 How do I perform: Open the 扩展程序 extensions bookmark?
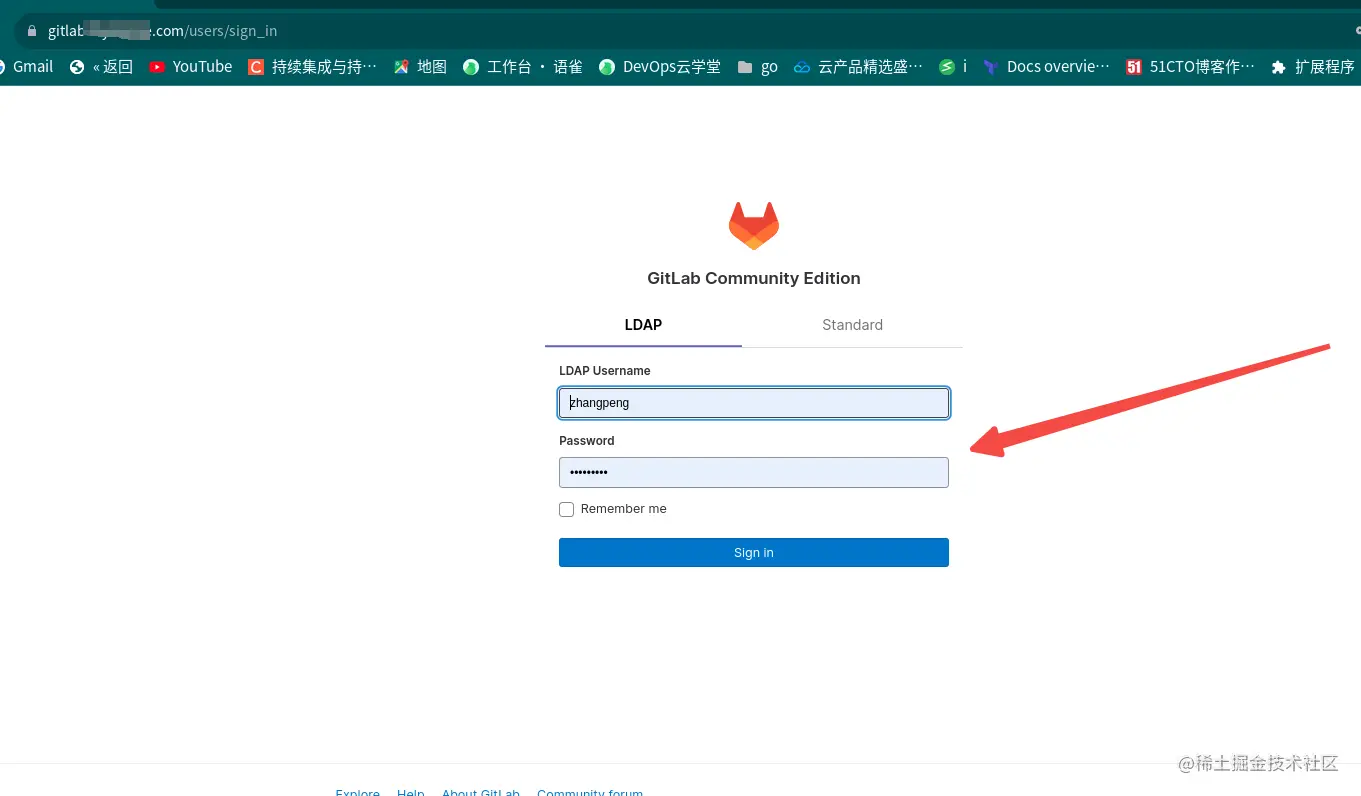[1313, 67]
